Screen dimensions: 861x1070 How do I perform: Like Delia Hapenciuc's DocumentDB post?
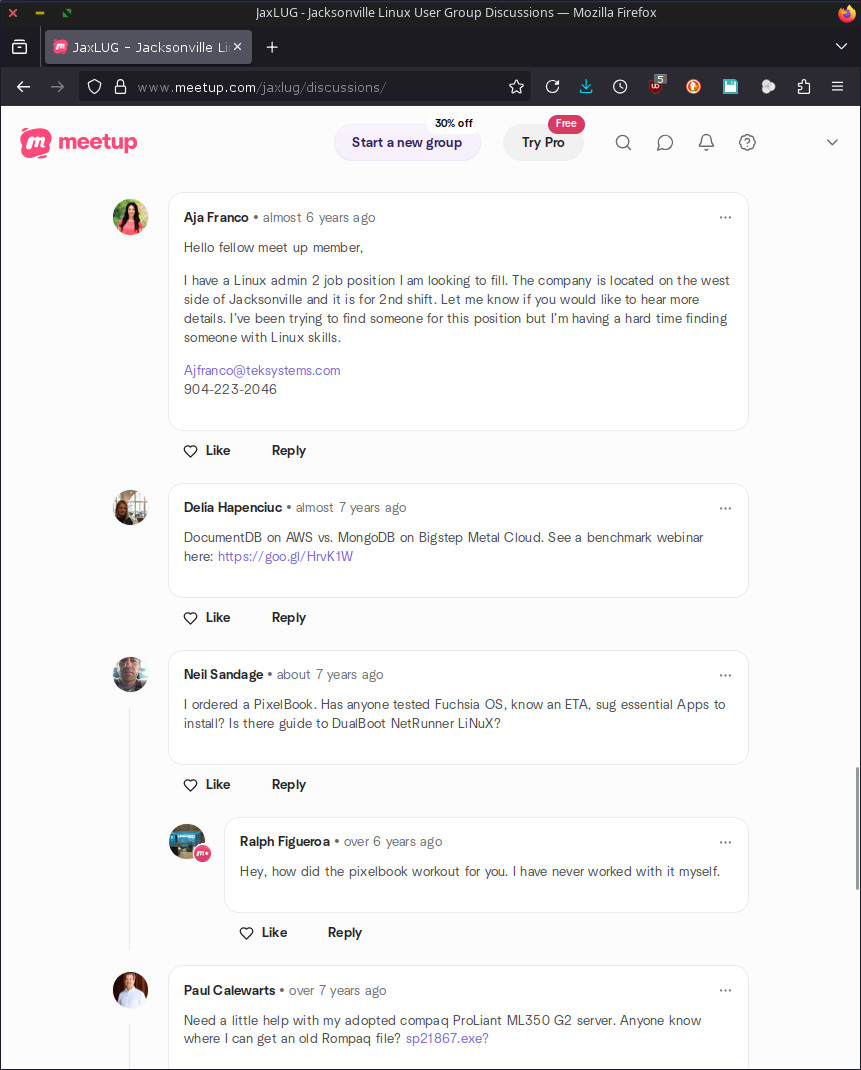click(x=207, y=618)
